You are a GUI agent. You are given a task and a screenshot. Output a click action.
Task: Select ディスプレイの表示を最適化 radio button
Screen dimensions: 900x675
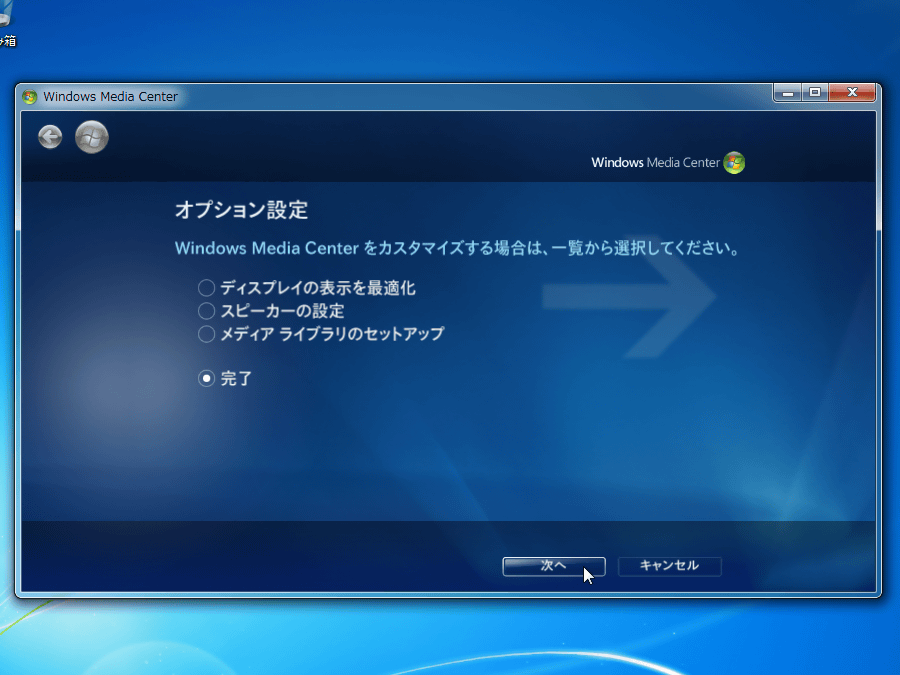tap(207, 288)
